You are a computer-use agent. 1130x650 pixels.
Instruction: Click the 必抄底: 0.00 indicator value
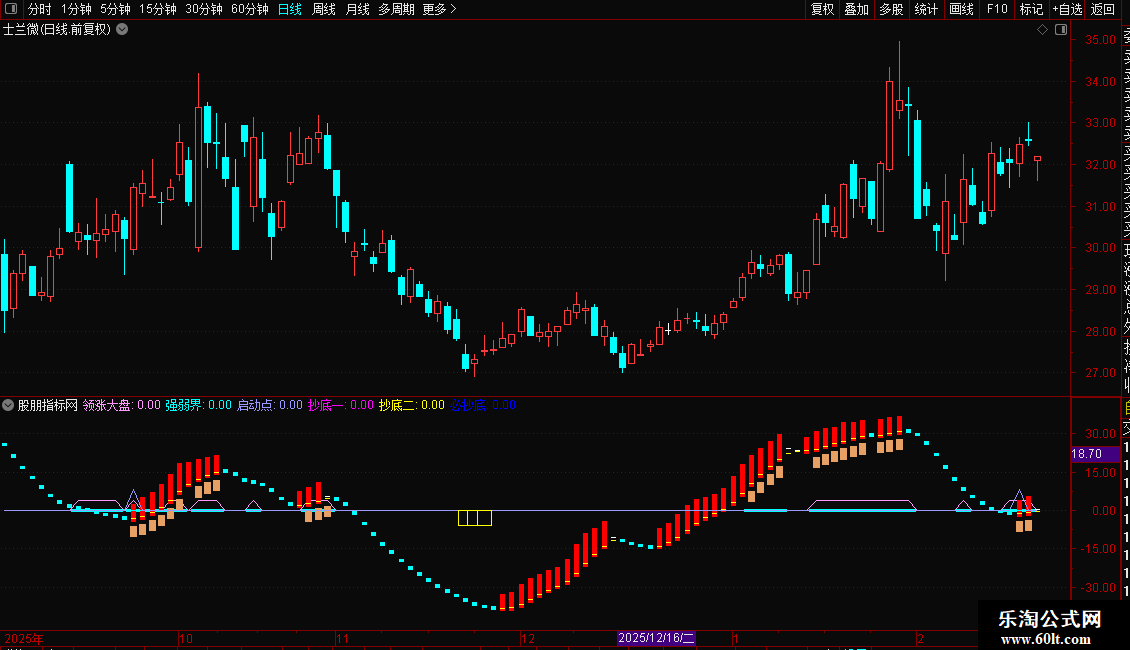pos(483,405)
